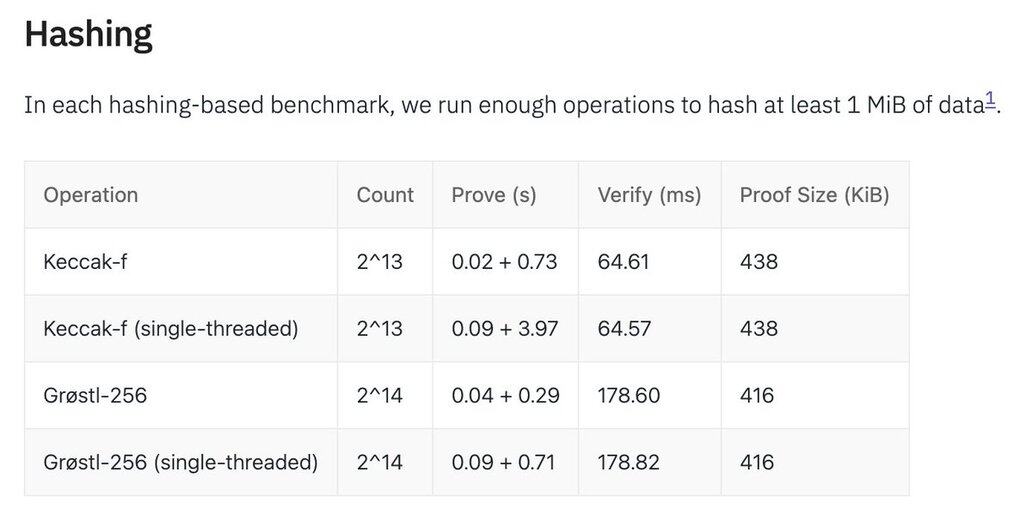1032x520 pixels.
Task: Click the 178.82 verify time cell
Action: point(629,462)
